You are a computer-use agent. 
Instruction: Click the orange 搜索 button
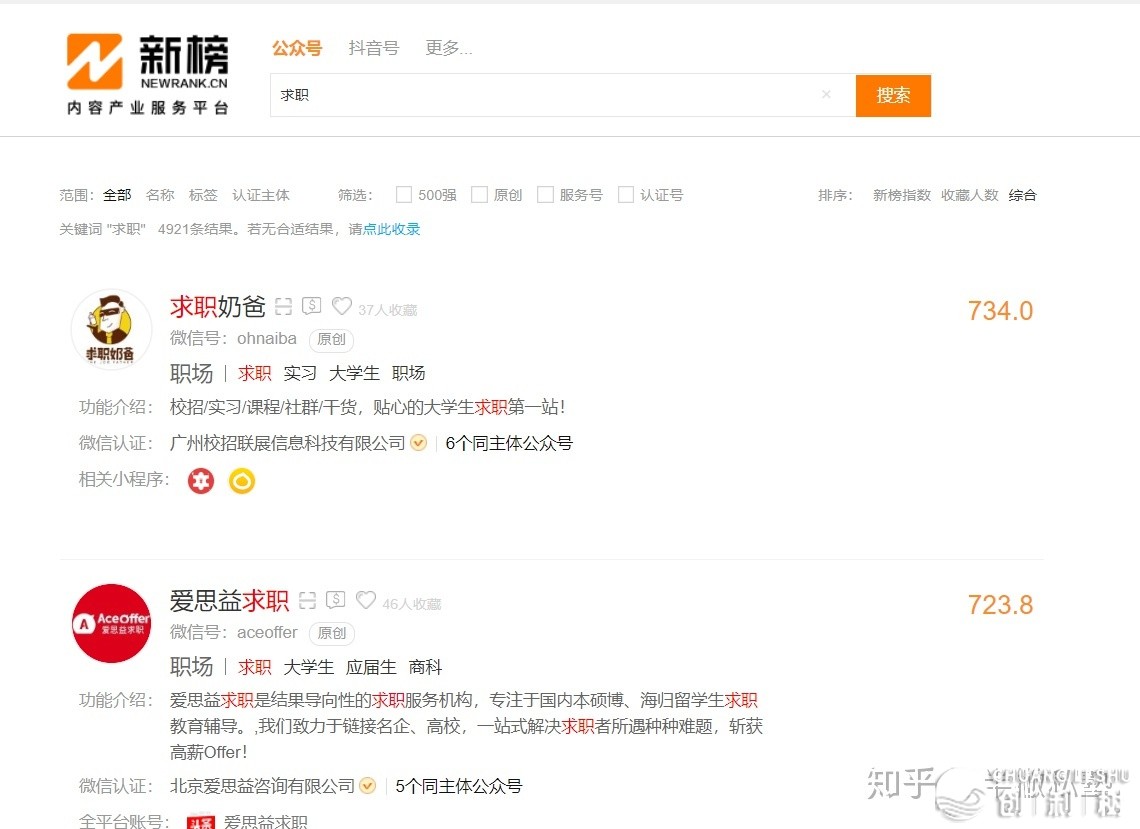[893, 95]
